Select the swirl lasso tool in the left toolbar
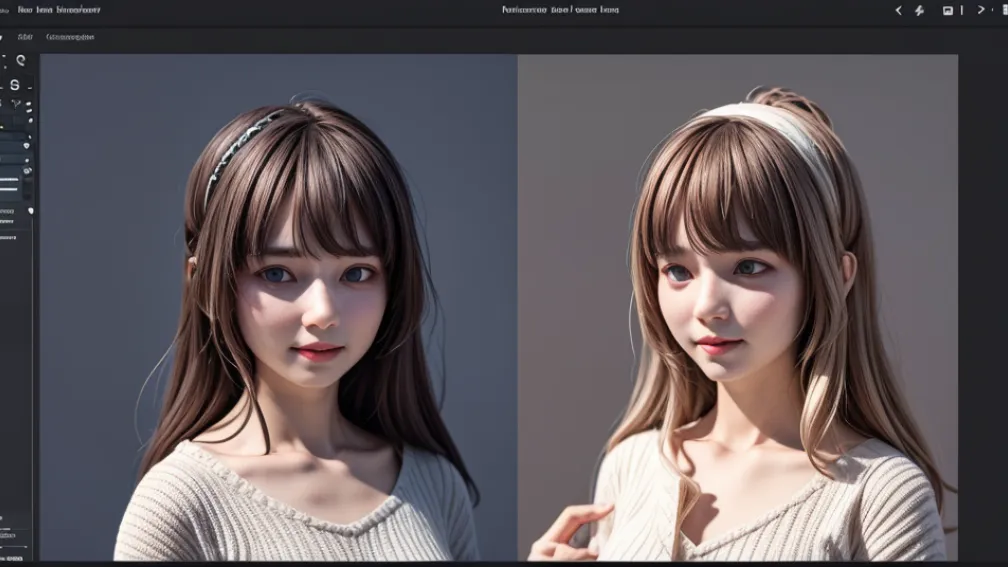Screen dimensions: 1008x567 [x=21, y=60]
